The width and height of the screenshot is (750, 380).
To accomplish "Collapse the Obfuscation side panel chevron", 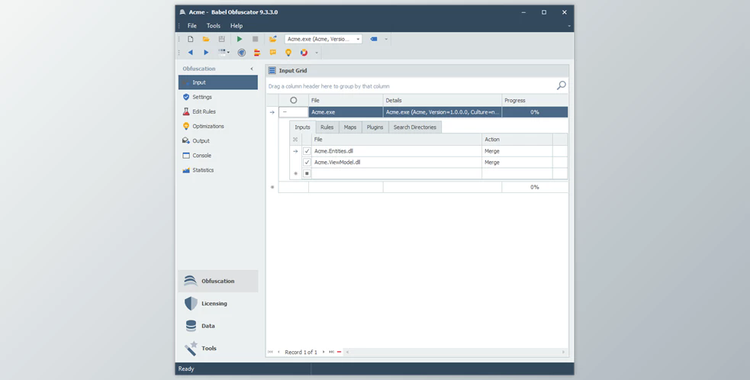I will [x=252, y=69].
